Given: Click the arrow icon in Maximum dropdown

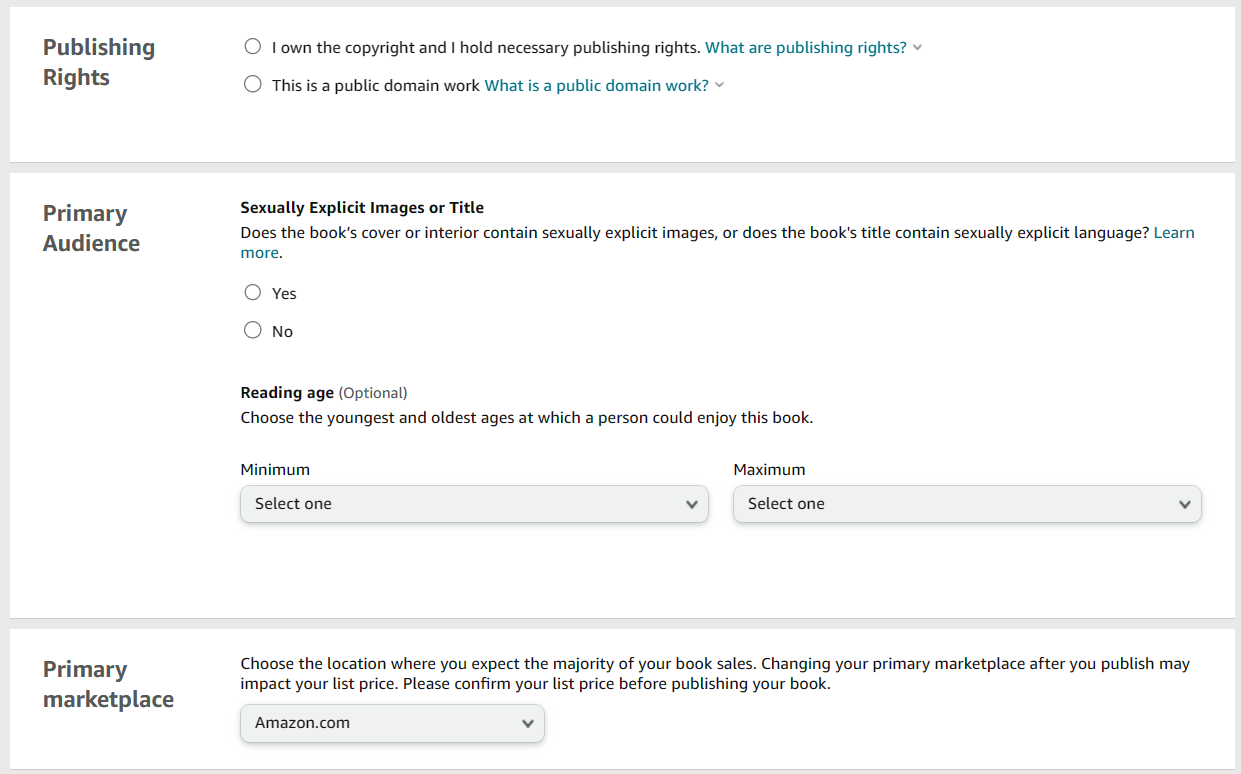Looking at the screenshot, I should (x=1185, y=505).
